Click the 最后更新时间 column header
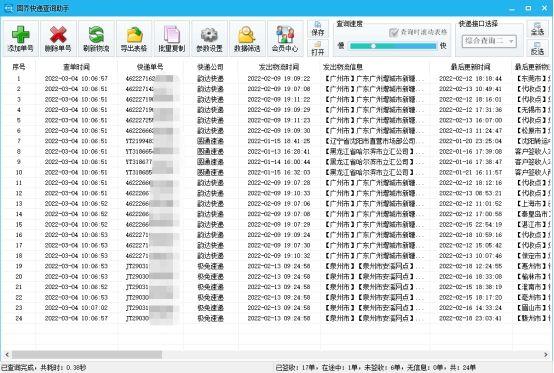Image resolution: width=554 pixels, height=373 pixels. click(470, 67)
